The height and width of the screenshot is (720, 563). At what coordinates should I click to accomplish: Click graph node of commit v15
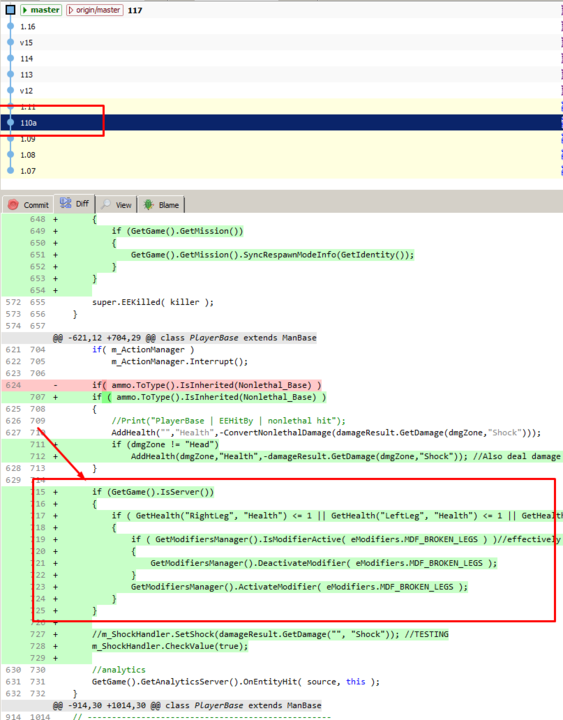(x=11, y=43)
